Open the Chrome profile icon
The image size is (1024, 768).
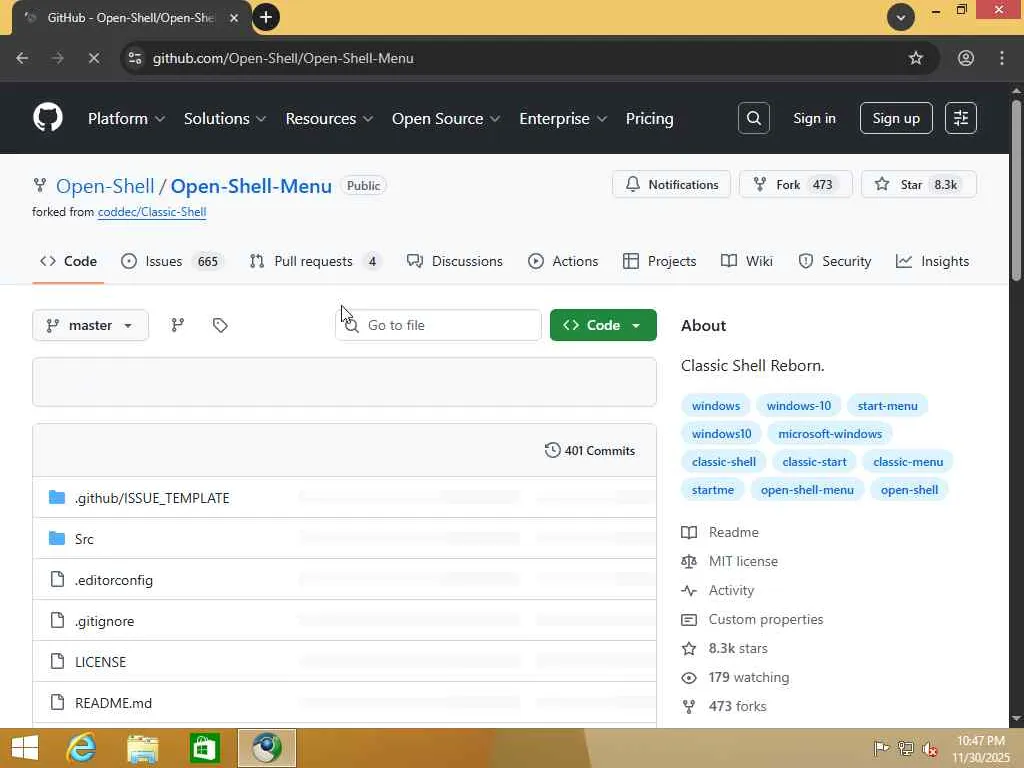(966, 58)
